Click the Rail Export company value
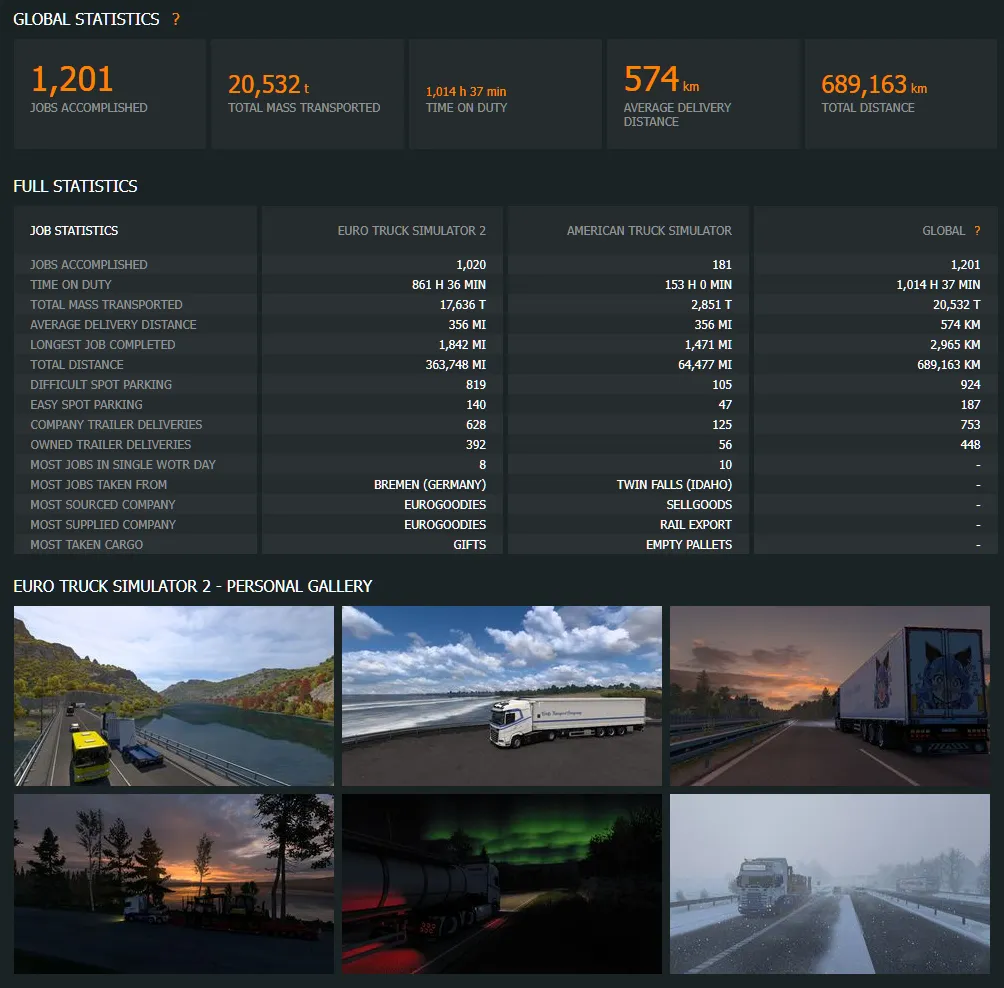Image resolution: width=1004 pixels, height=988 pixels. (695, 524)
